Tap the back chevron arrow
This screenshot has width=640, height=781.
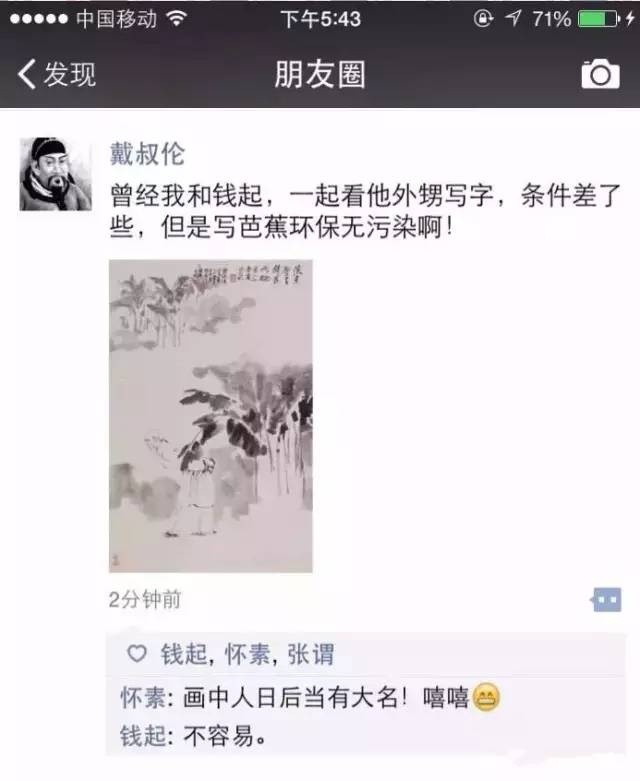click(x=27, y=74)
